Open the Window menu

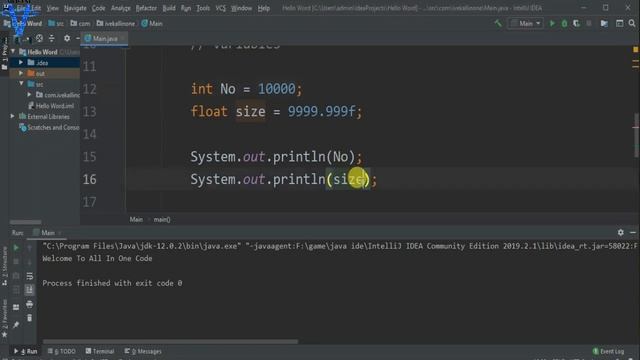click(241, 8)
